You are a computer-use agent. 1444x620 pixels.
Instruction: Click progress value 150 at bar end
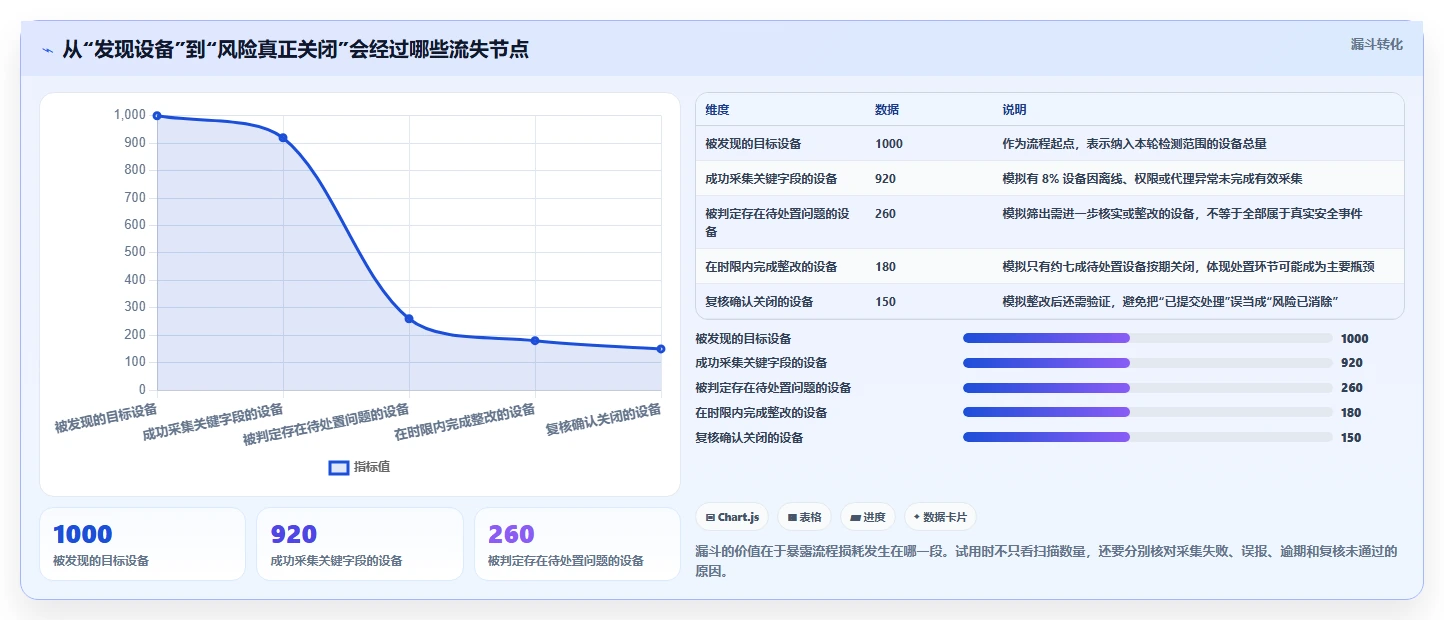click(x=1351, y=438)
